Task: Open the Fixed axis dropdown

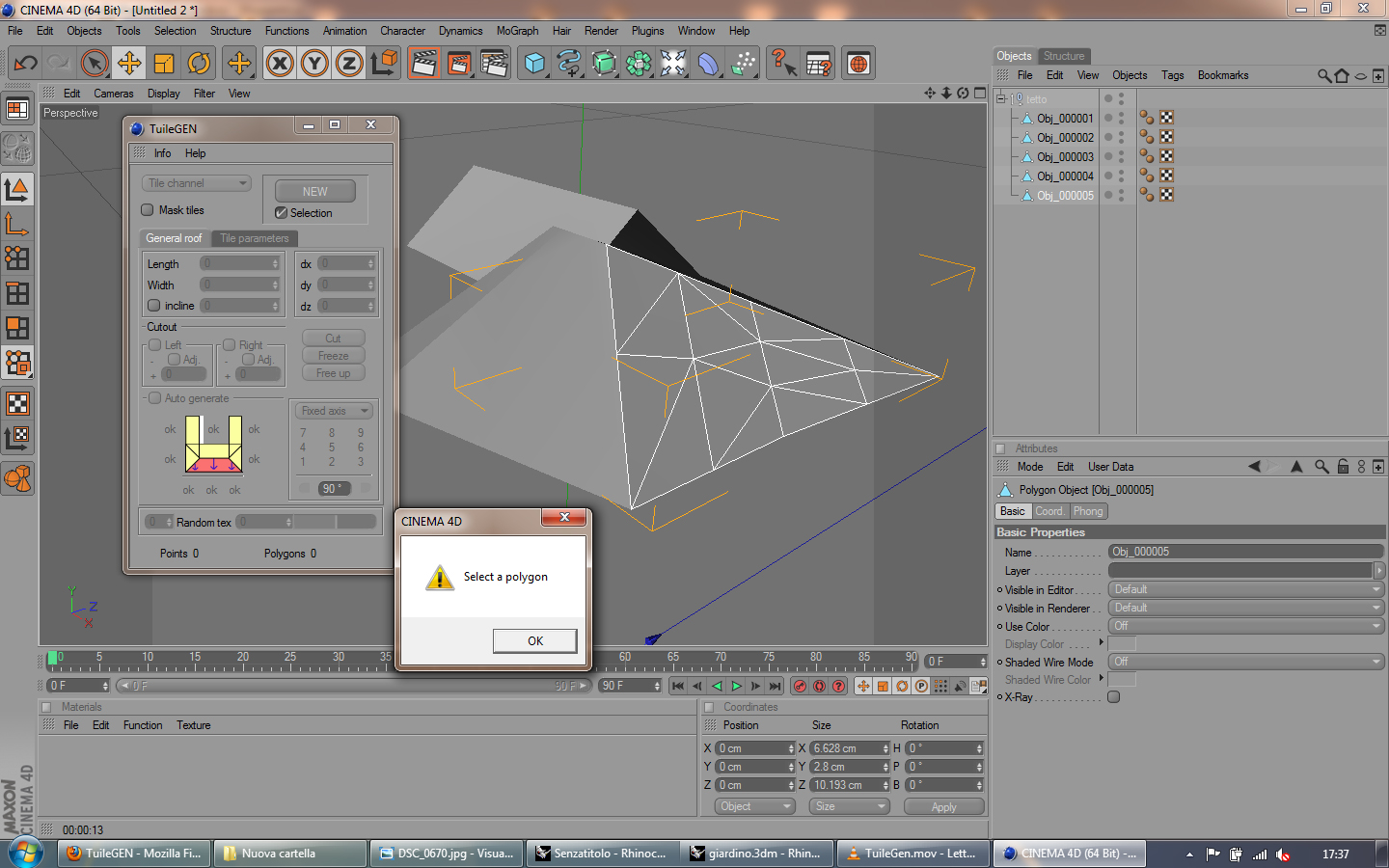Action: coord(333,411)
